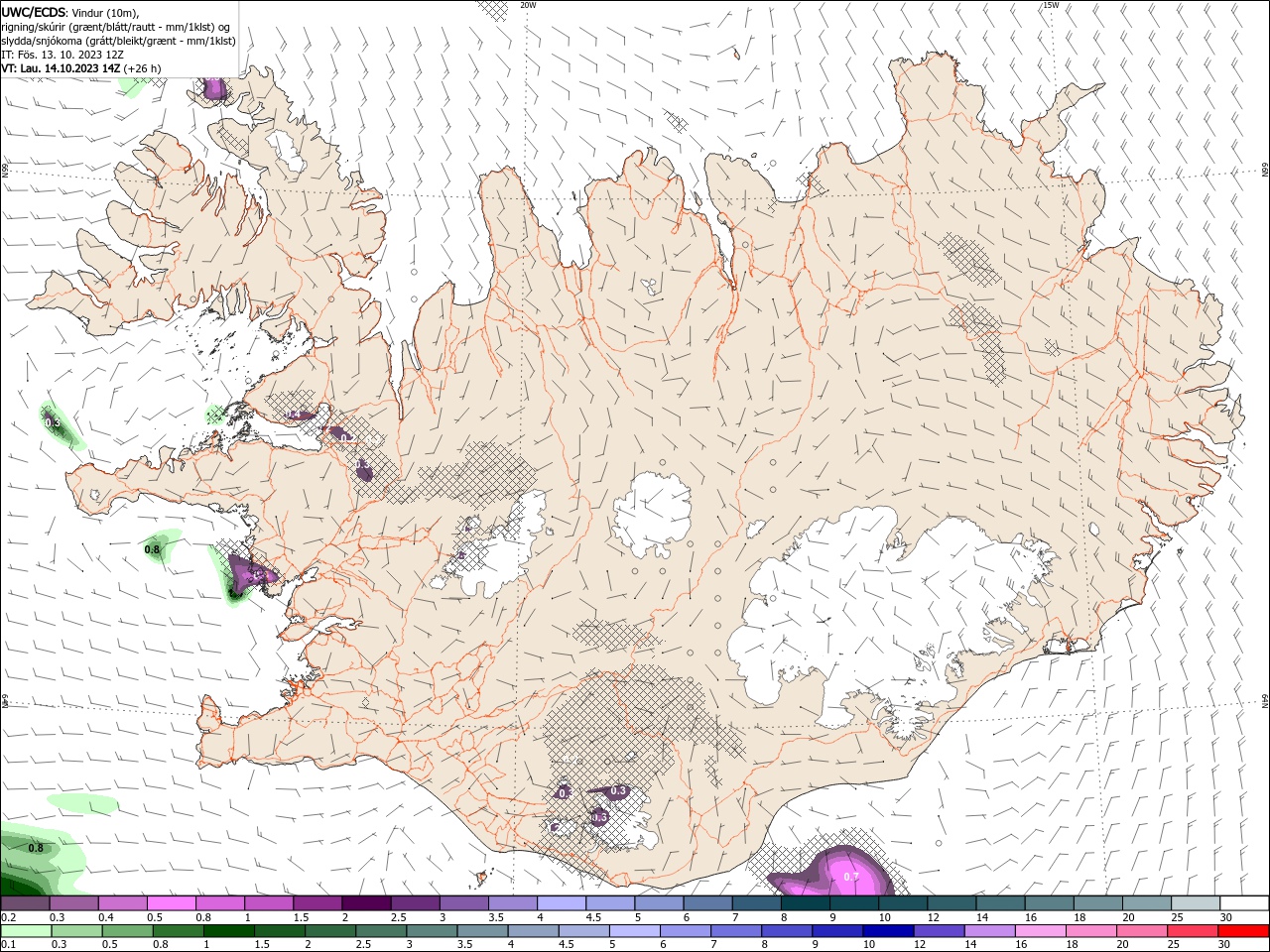Click the slate blue 6 swatch in upper legend
This screenshot has width=1270, height=952.
pos(707,903)
